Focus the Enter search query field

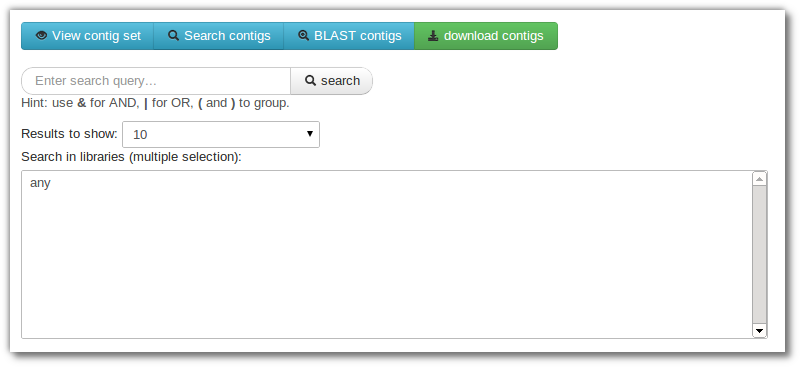click(x=156, y=81)
